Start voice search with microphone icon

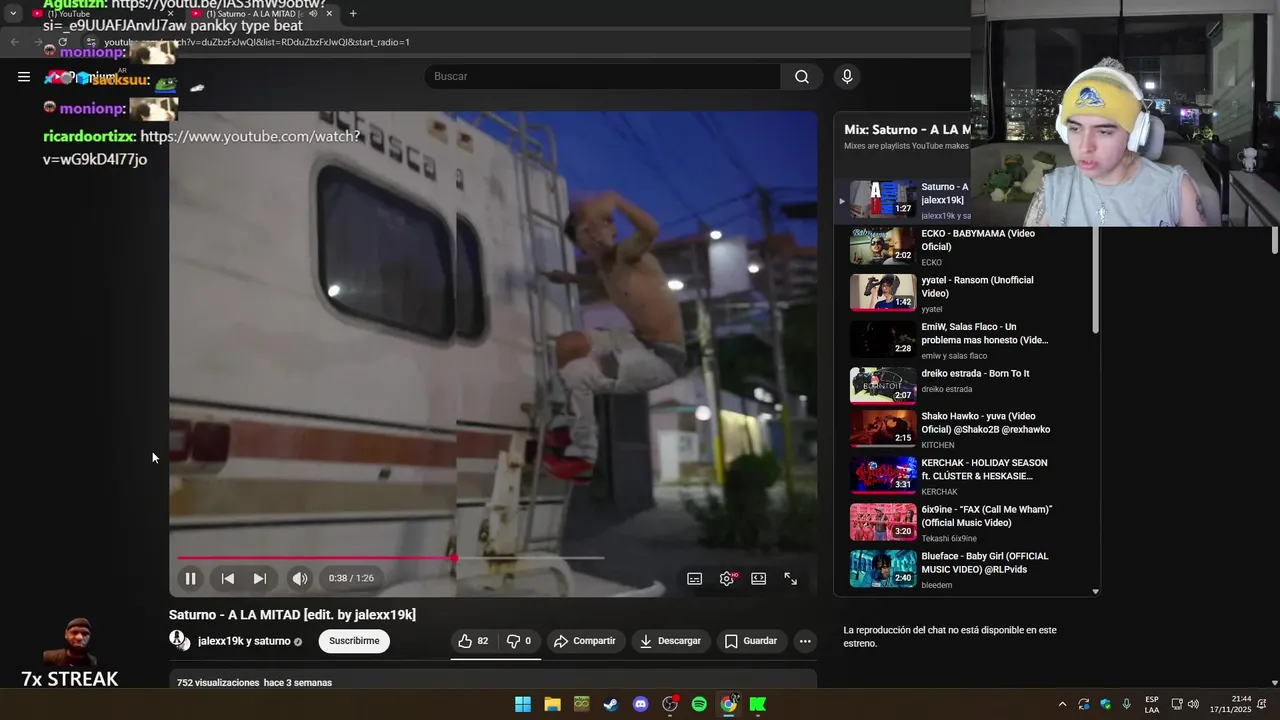point(847,76)
